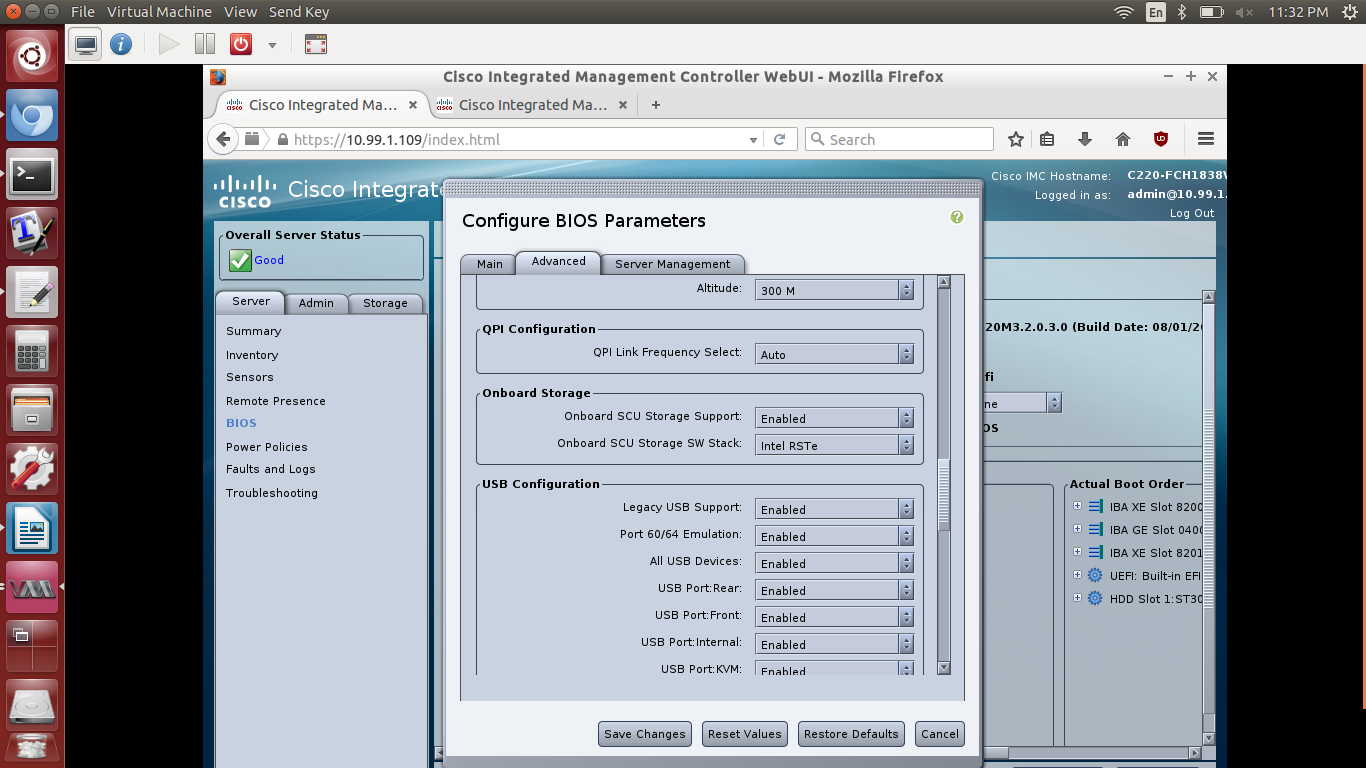Expand UEFI: Built-in EFI boot entry
Viewport: 1366px width, 768px height.
click(1077, 574)
